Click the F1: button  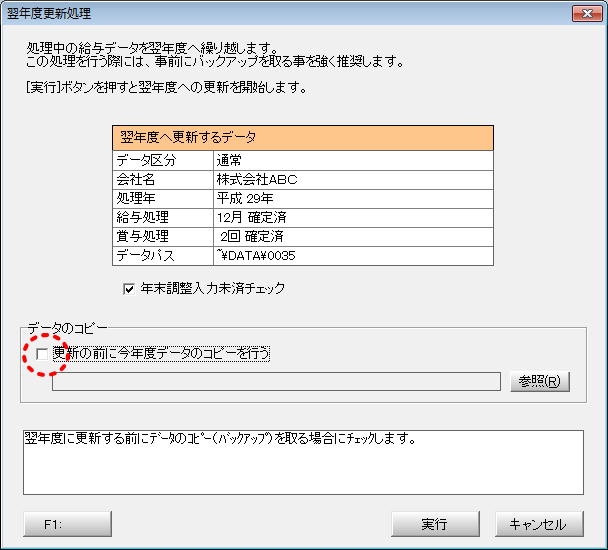(x=68, y=524)
